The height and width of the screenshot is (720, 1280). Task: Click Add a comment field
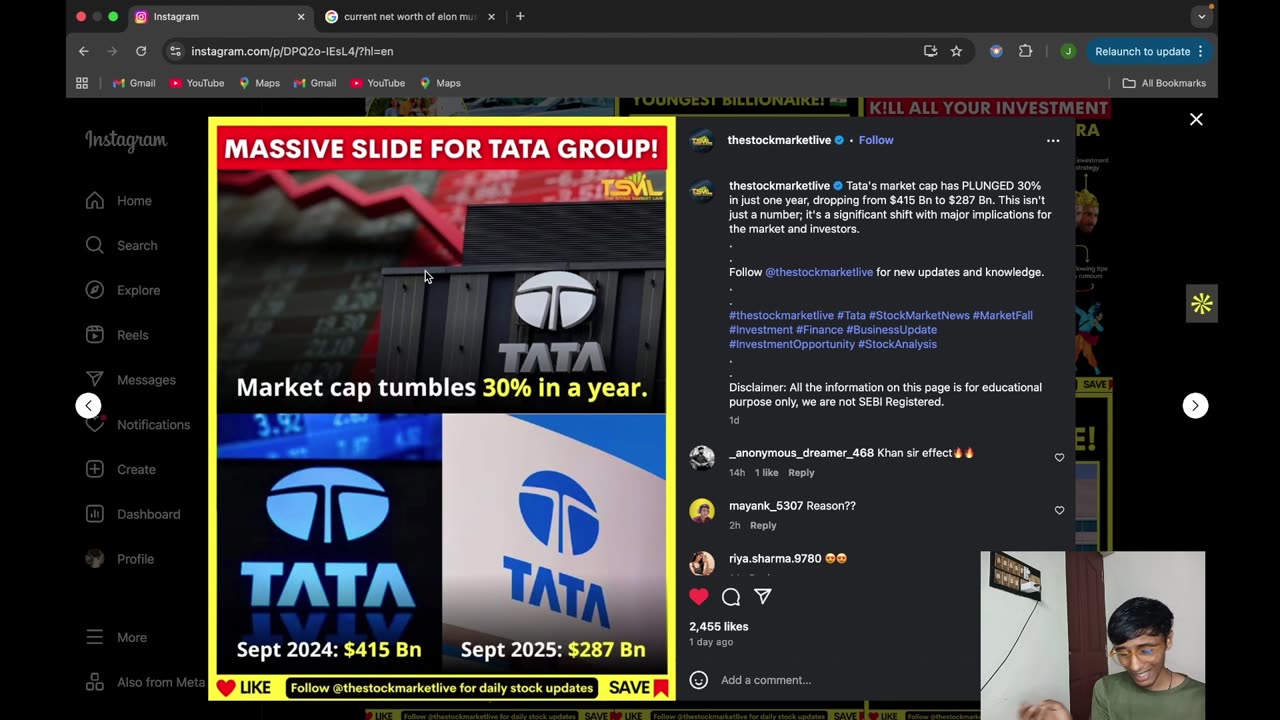click(766, 680)
